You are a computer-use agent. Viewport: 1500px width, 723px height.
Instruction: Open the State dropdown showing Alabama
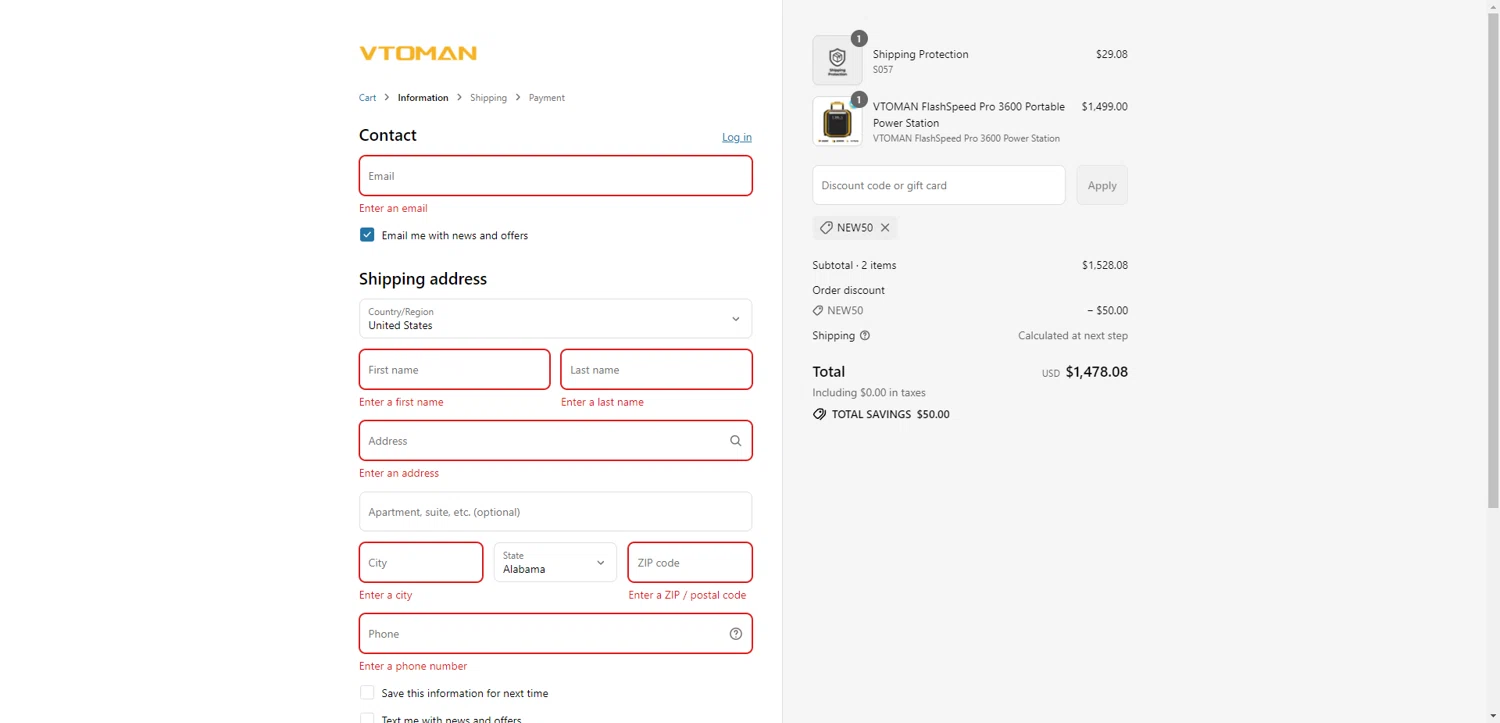click(x=555, y=562)
